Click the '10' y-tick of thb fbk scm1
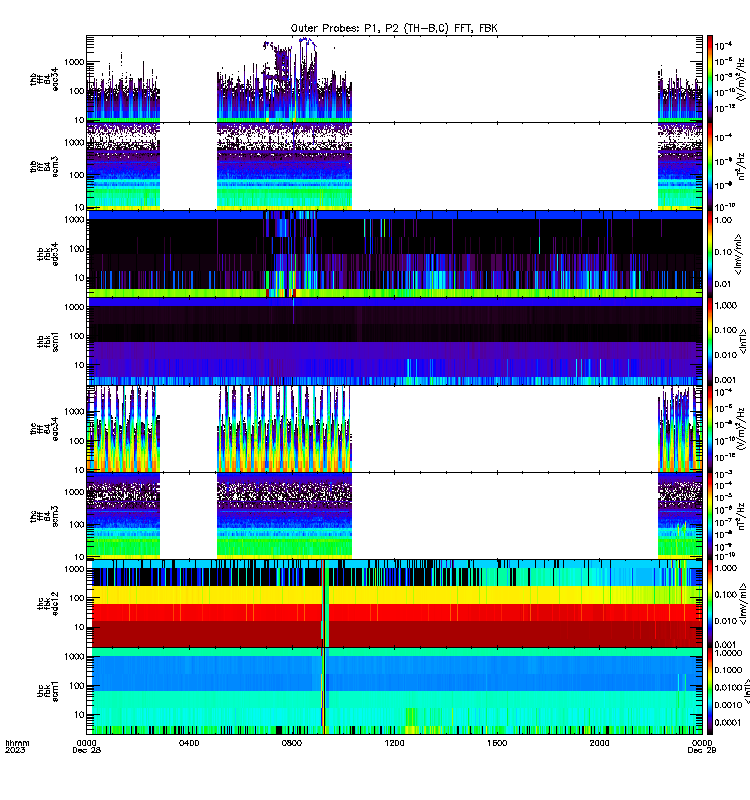Viewport: 750px width, 800px height. [80, 365]
